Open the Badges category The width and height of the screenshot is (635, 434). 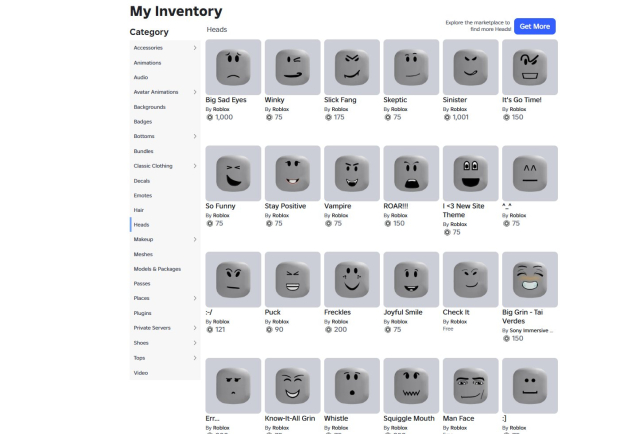point(143,121)
